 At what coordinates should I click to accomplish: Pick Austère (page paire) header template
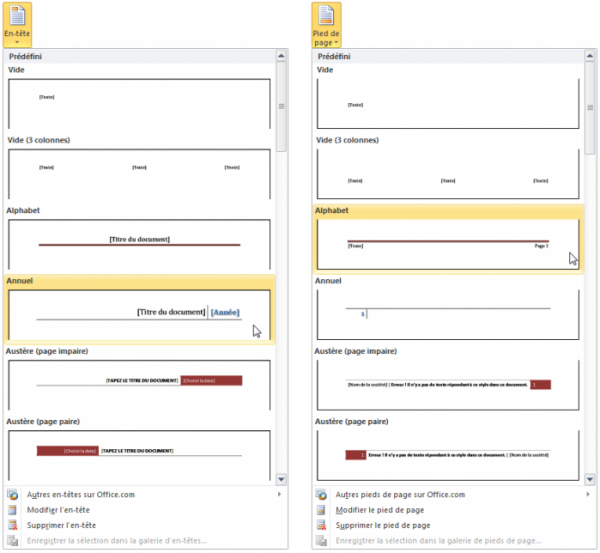(x=139, y=455)
